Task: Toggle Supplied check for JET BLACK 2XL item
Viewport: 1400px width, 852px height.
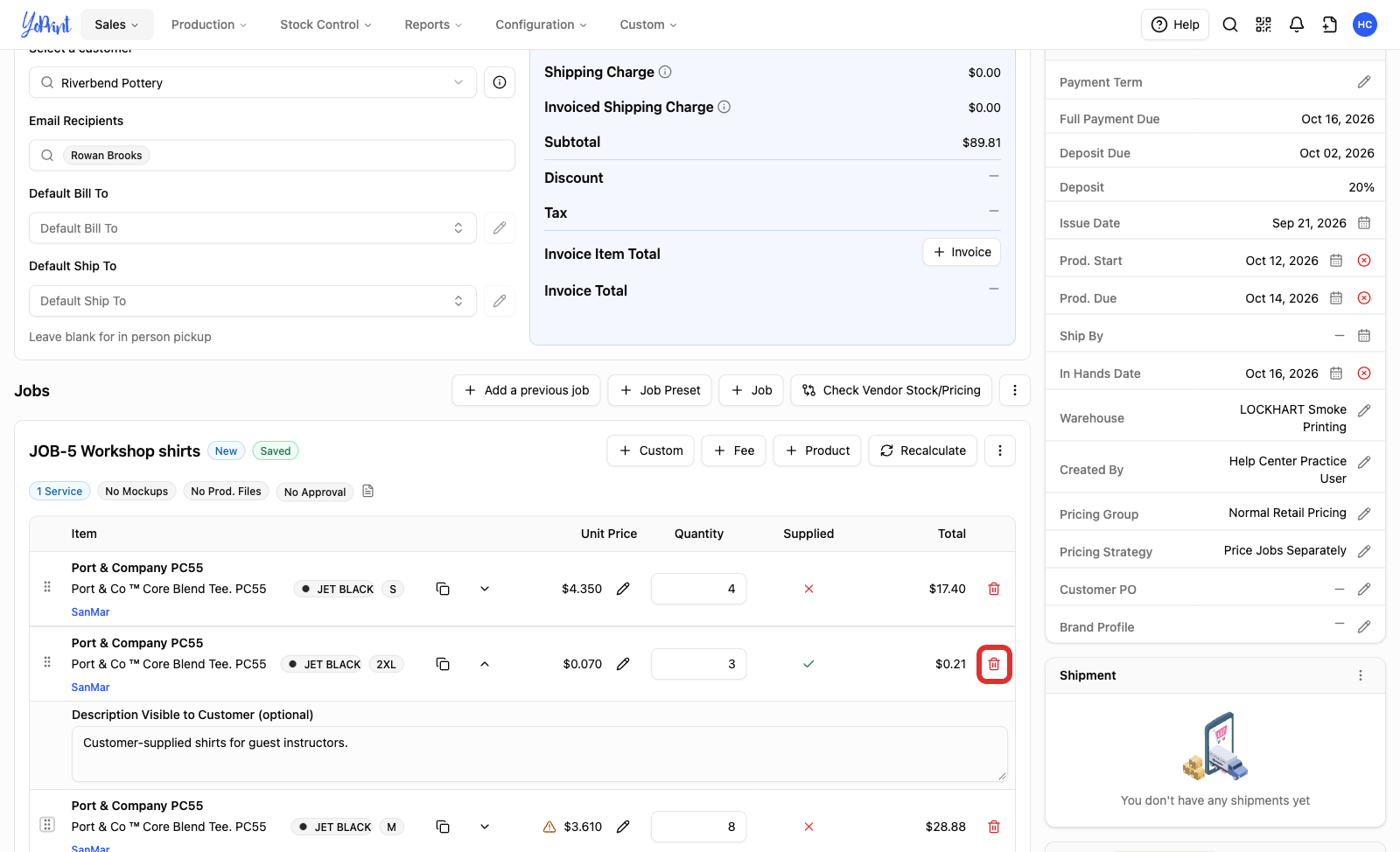Action: coord(808,664)
